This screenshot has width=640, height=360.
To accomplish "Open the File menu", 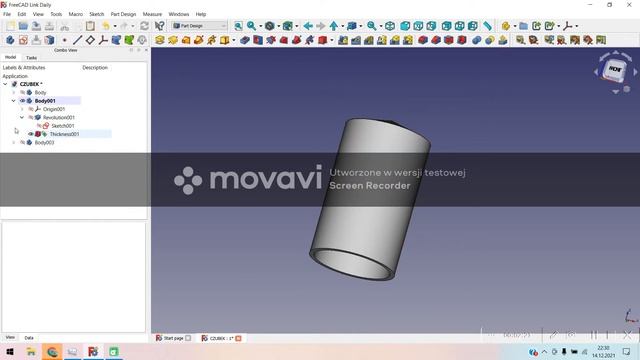I will [x=7, y=14].
